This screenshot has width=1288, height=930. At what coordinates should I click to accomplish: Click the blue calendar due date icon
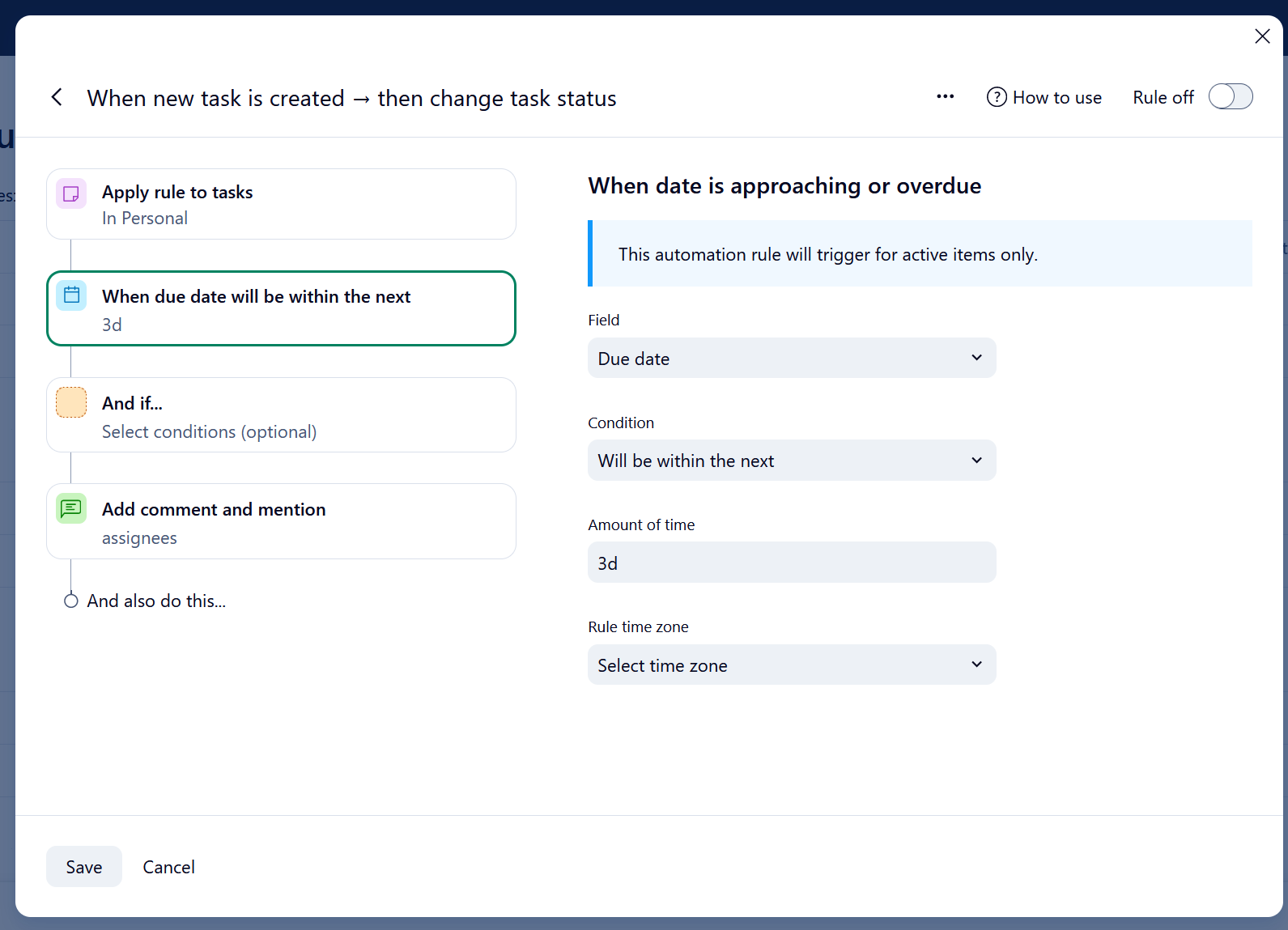click(x=71, y=295)
